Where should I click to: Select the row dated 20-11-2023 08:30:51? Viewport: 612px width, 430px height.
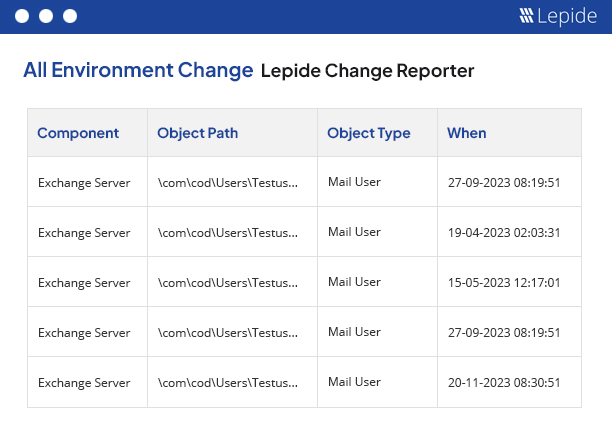(304, 382)
